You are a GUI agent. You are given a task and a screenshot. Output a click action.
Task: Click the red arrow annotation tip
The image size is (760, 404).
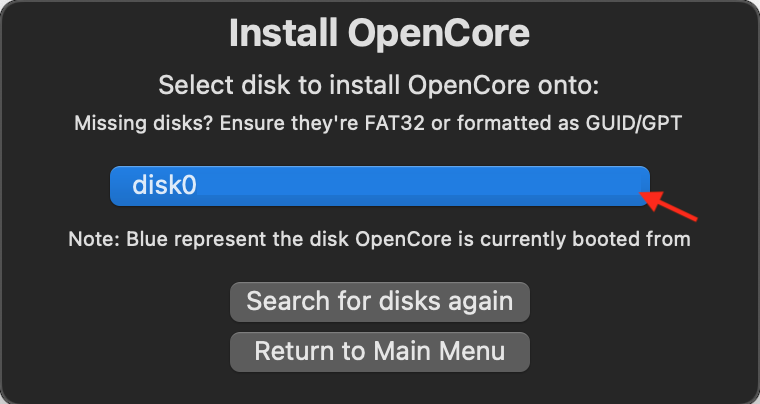(x=644, y=196)
